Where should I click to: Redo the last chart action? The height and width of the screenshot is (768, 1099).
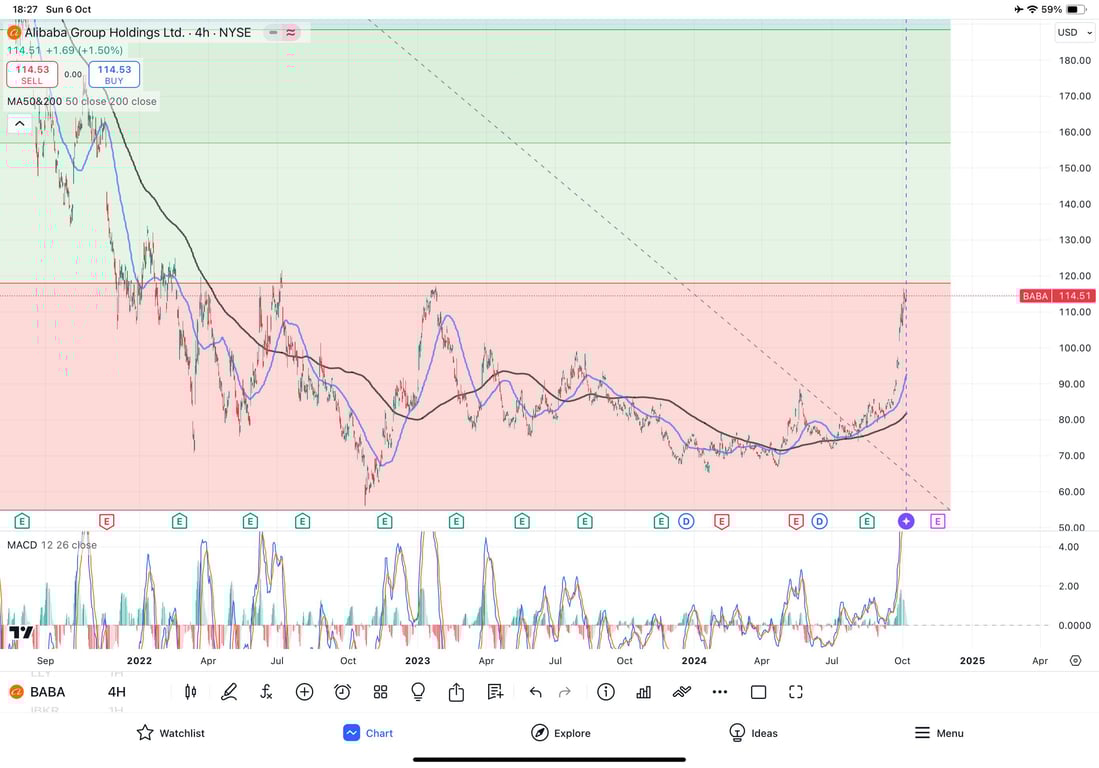(565, 692)
